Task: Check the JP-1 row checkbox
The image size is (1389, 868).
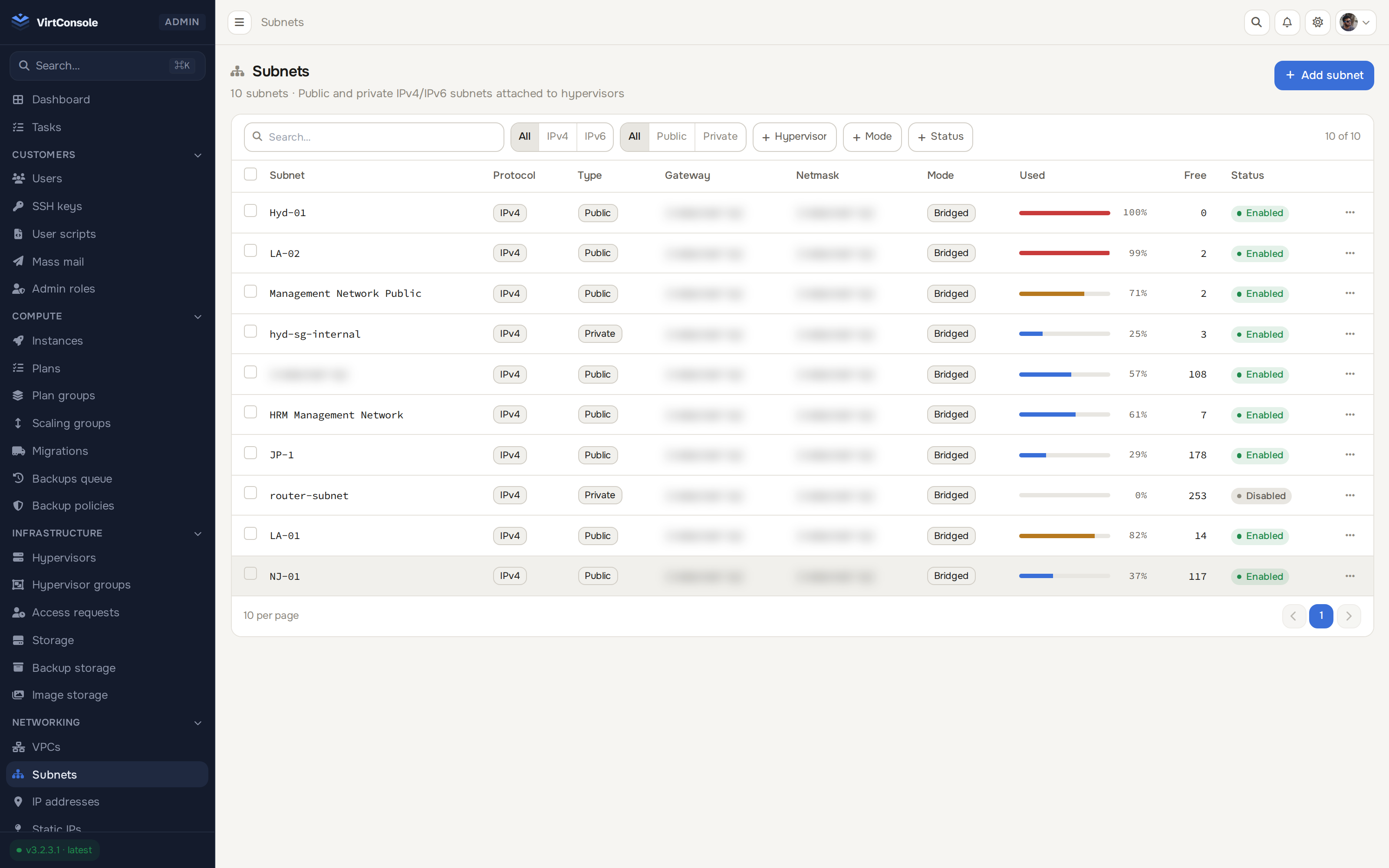Action: point(250,453)
